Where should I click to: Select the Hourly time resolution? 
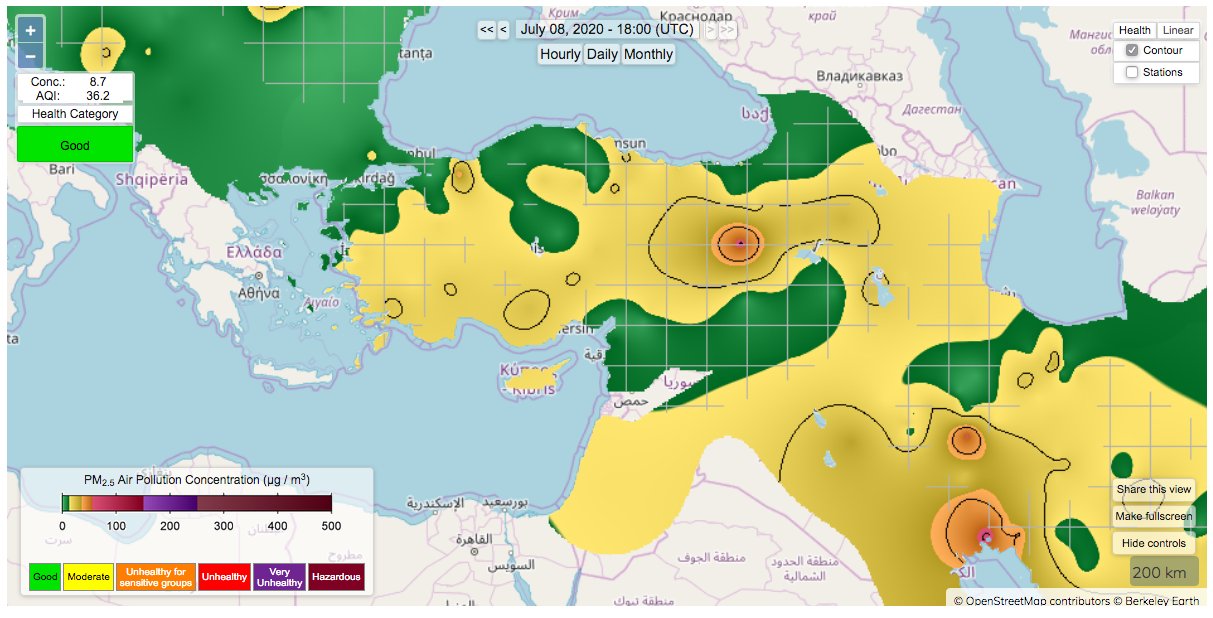pyautogui.click(x=560, y=54)
